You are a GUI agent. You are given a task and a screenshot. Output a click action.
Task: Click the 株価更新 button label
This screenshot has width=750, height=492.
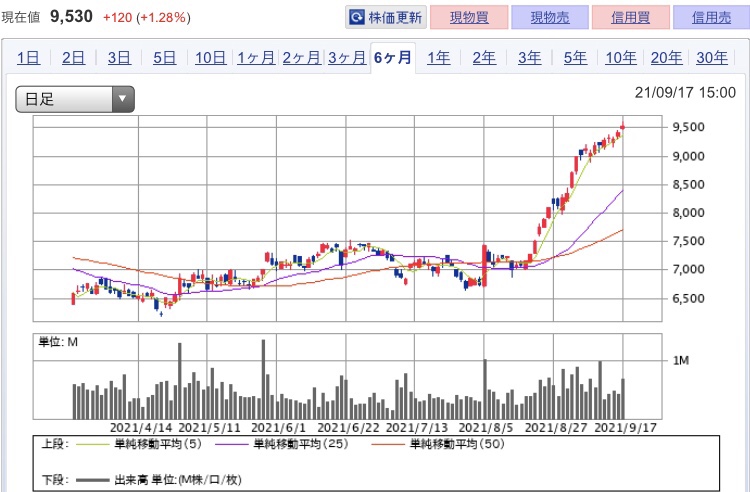[x=395, y=18]
